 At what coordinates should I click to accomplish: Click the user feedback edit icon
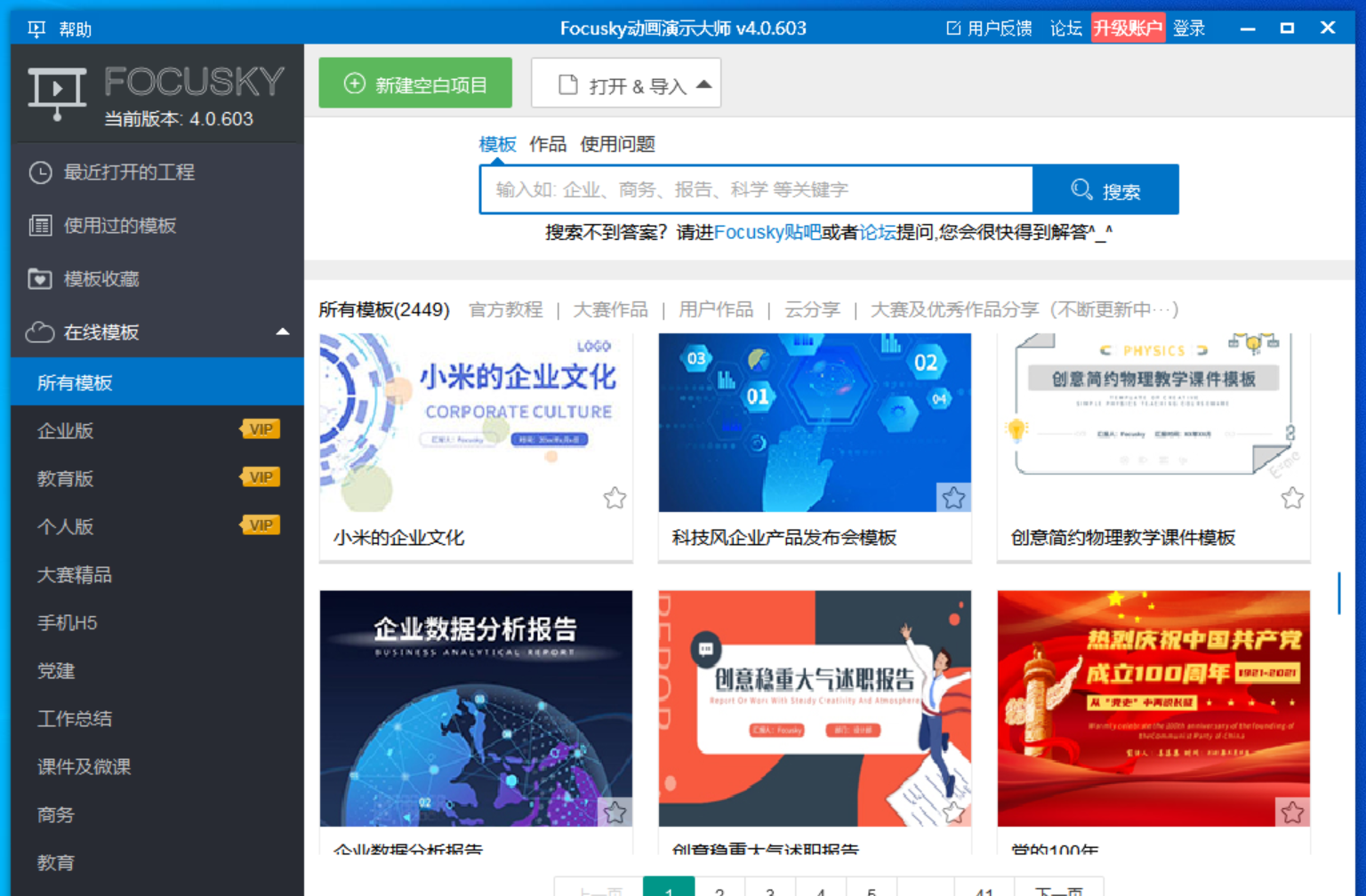pyautogui.click(x=953, y=28)
